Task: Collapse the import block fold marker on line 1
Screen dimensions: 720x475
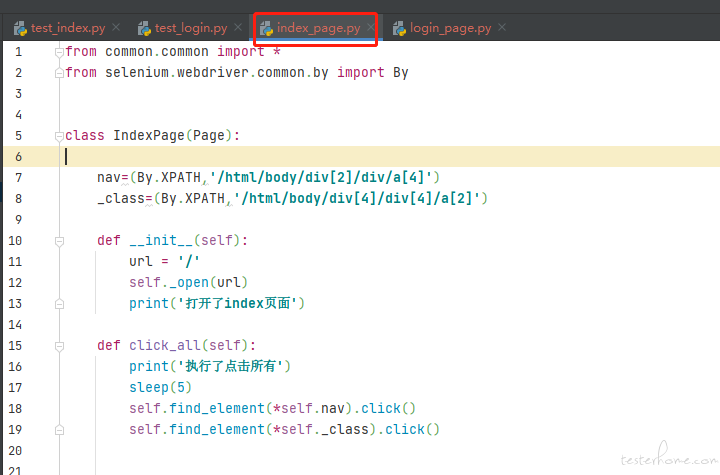Action: pos(59,52)
